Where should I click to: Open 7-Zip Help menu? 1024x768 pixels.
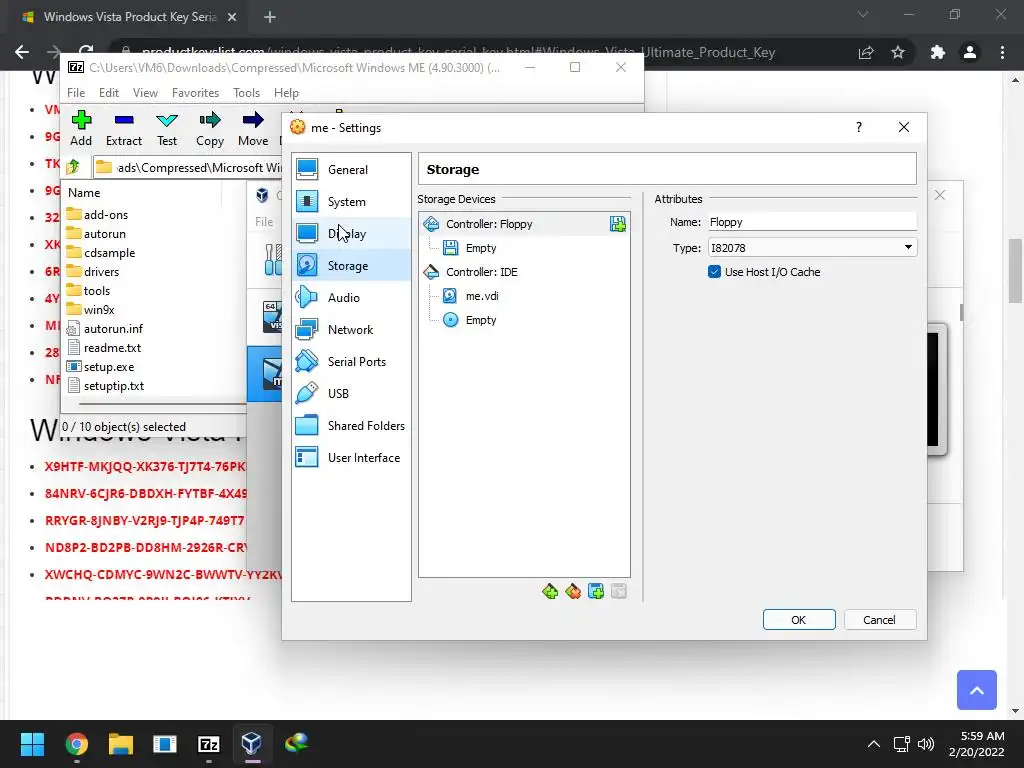point(286,93)
